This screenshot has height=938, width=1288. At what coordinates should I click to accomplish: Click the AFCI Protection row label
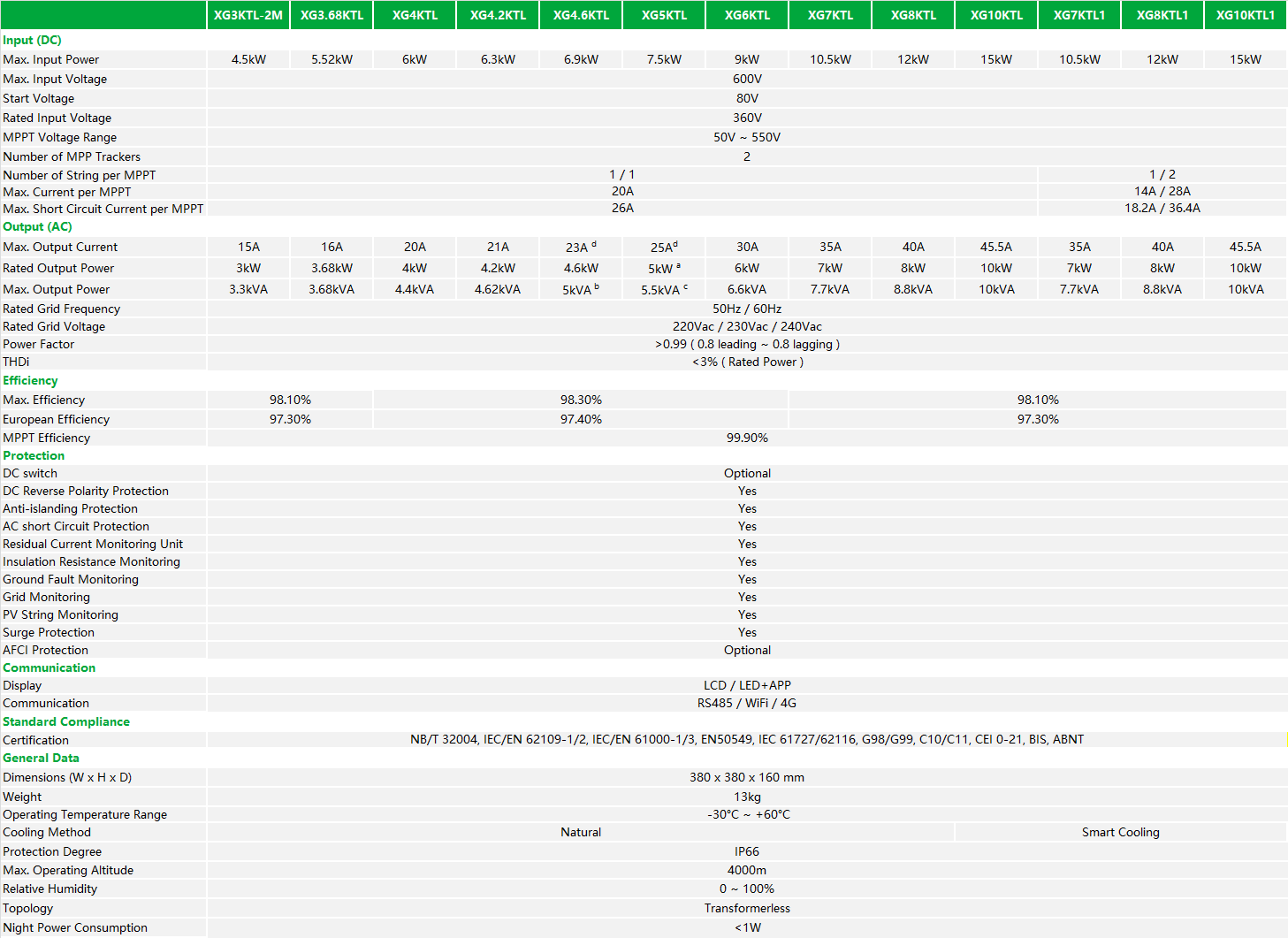click(x=45, y=650)
